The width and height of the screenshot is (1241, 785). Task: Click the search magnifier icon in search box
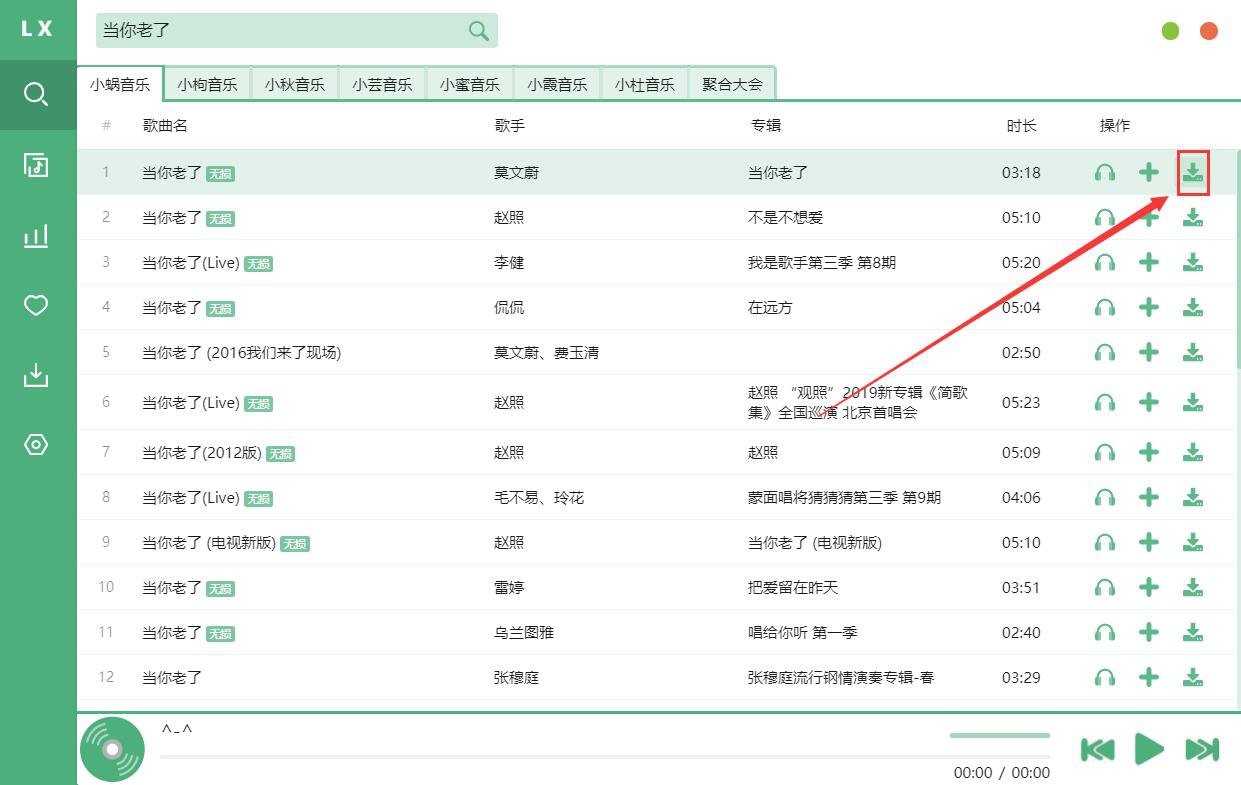479,31
